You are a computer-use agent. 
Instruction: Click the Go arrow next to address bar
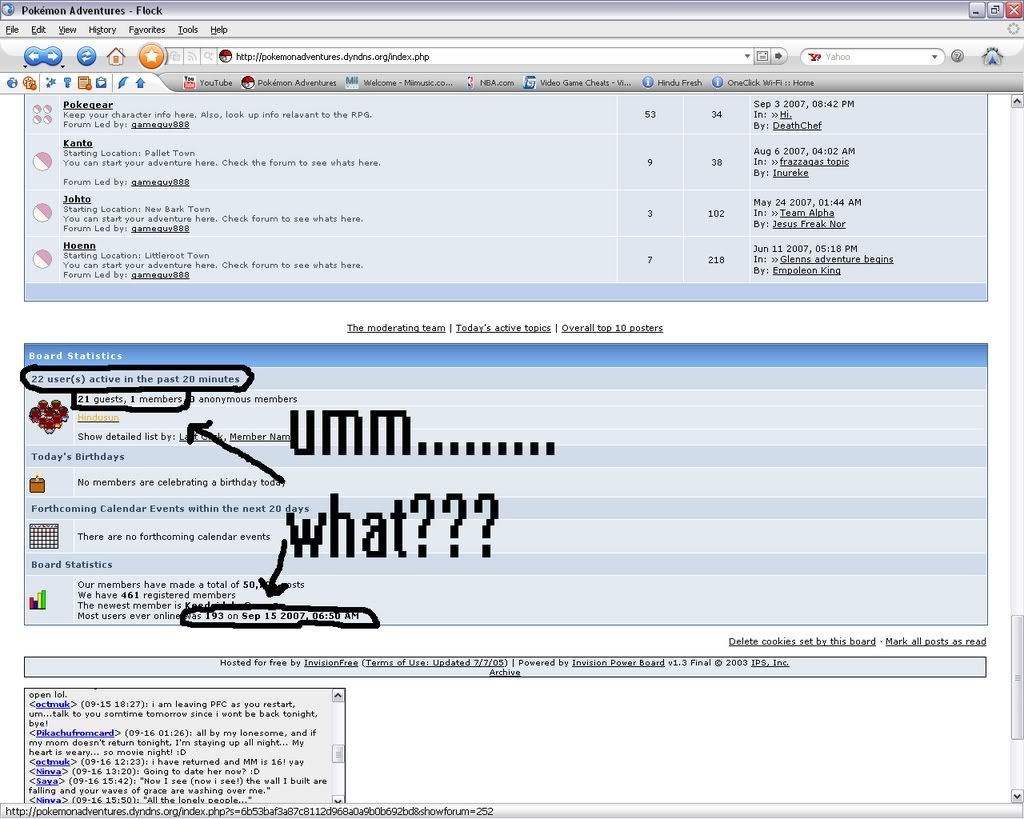pos(780,57)
